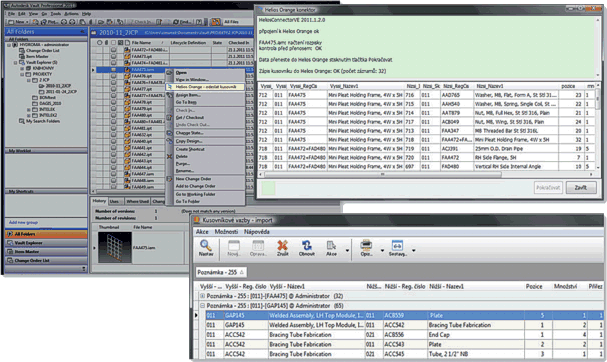Open the Možnosti menu

[x=226, y=232]
